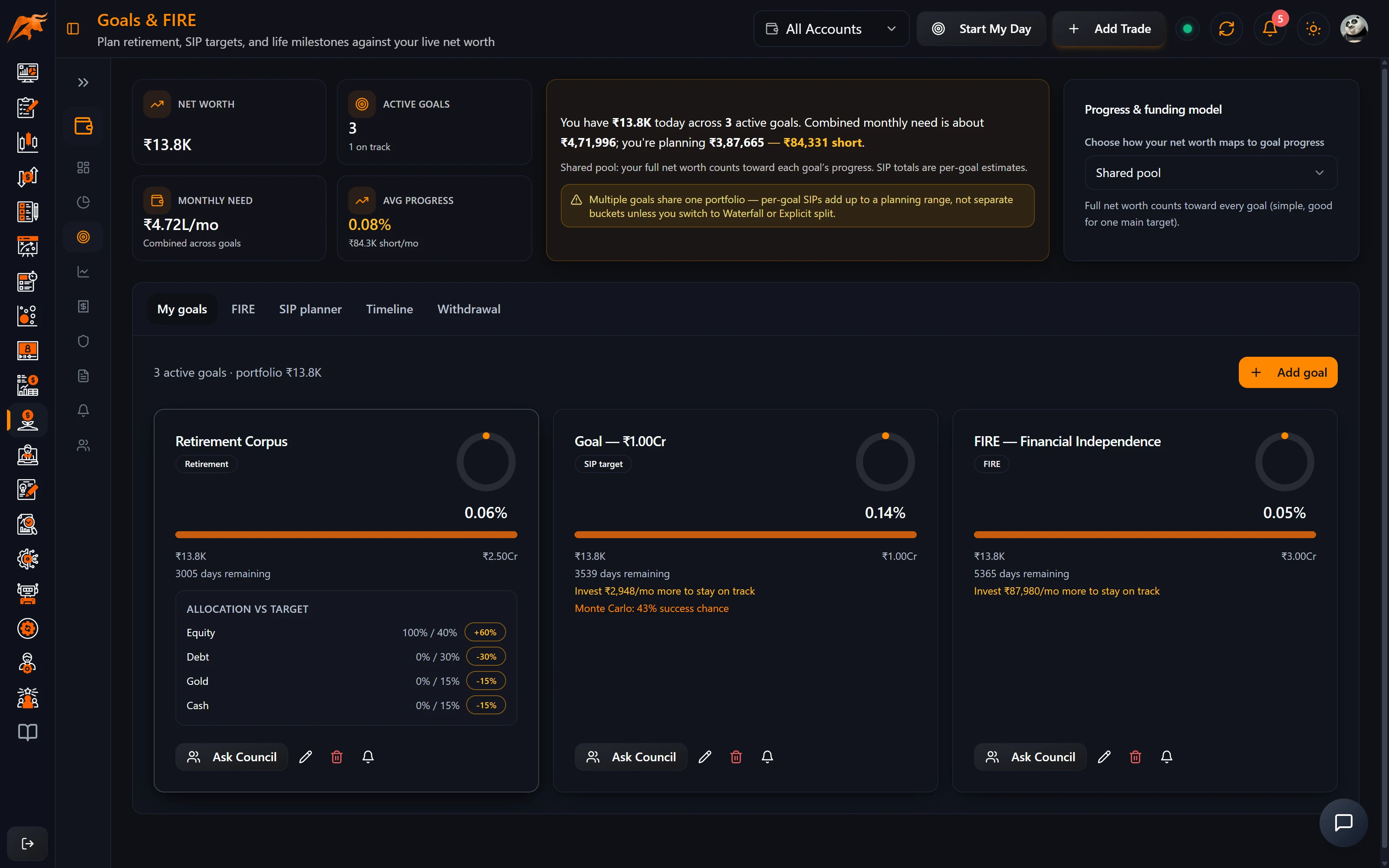Expand the secondary sidebar with double chevron

83,82
